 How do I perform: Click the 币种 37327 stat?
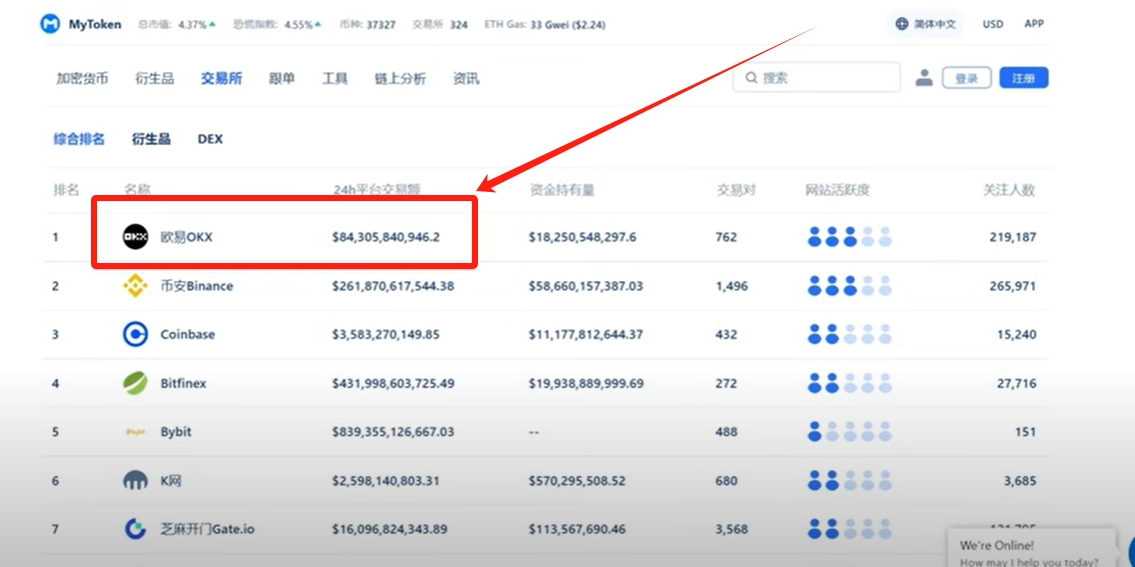[x=368, y=25]
